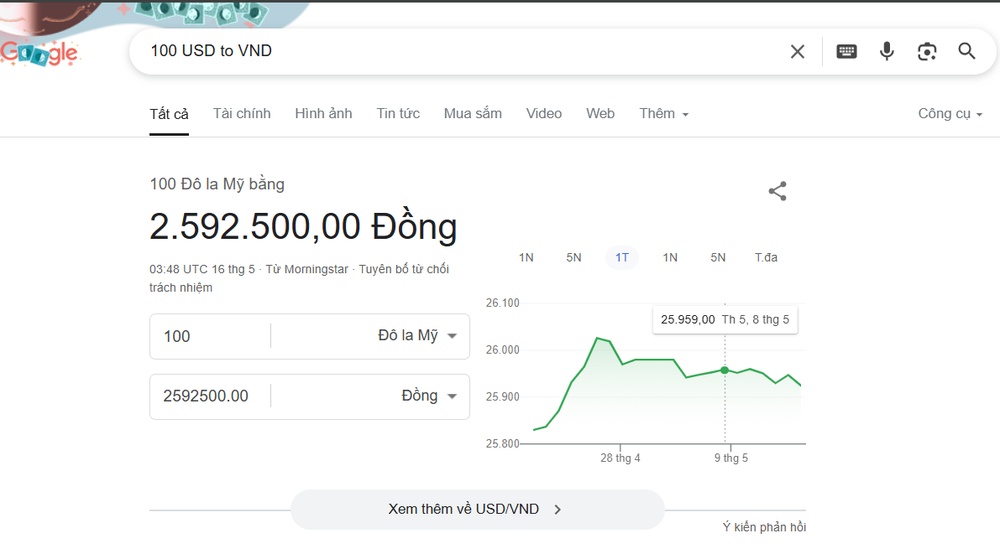
Task: Click the 2.592.500,00 Đồng result text
Action: click(303, 226)
